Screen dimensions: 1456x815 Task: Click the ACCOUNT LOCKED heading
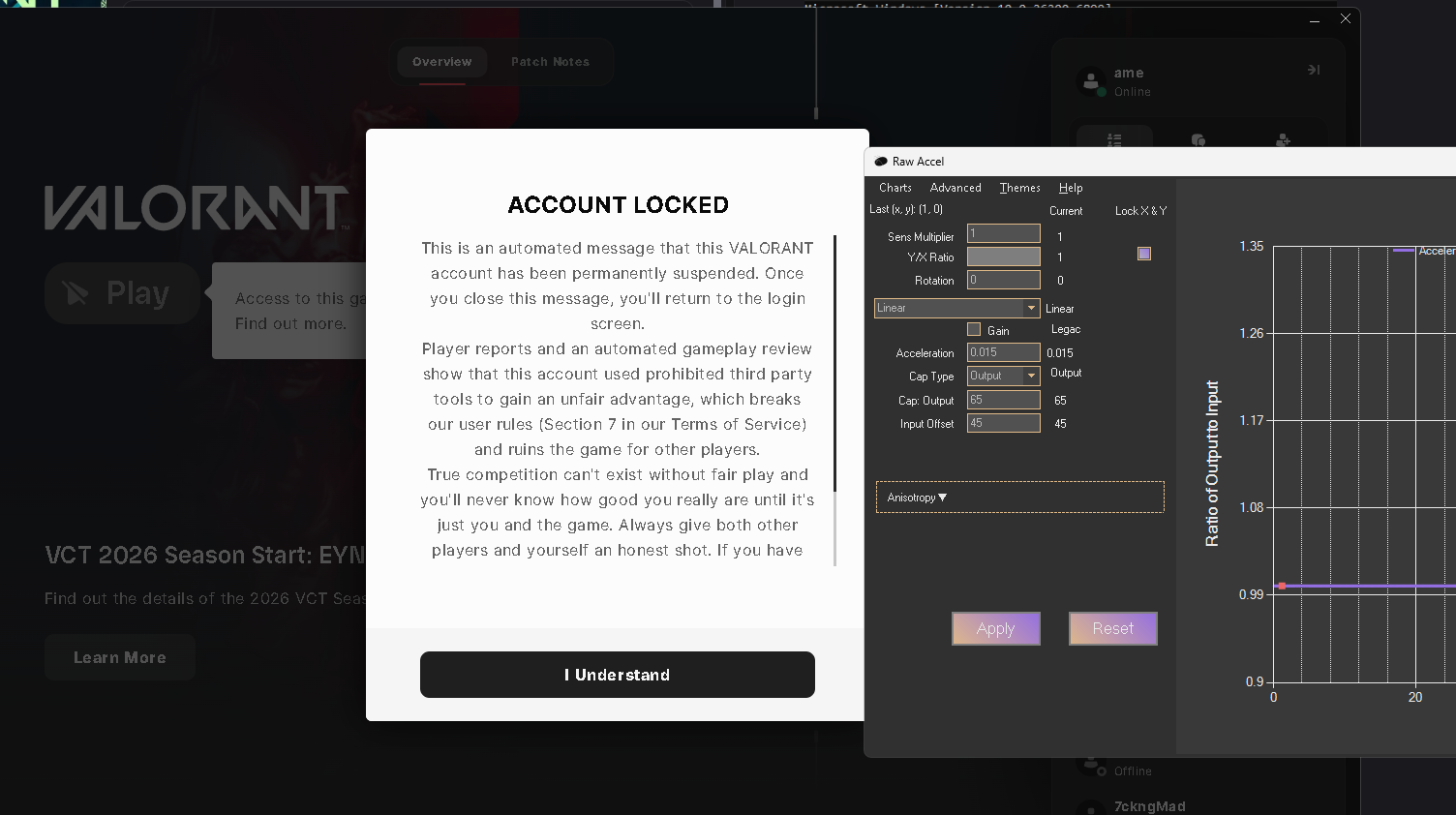click(x=619, y=205)
